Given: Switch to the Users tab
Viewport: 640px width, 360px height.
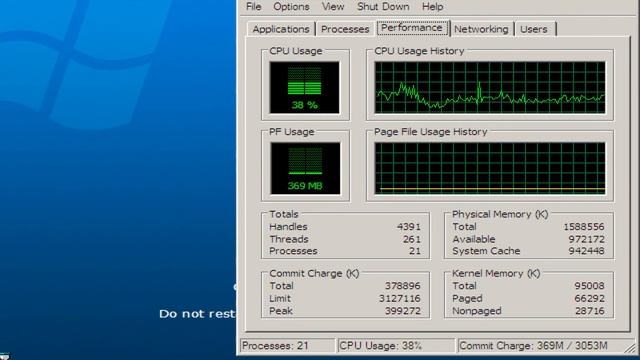Looking at the screenshot, I should 533,29.
